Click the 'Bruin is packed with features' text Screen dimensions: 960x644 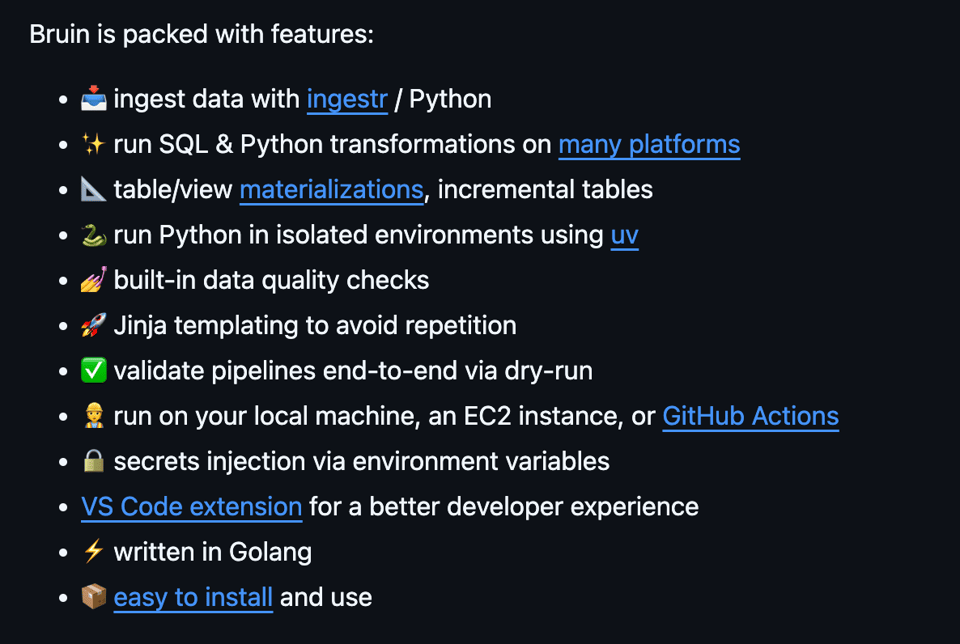[201, 34]
